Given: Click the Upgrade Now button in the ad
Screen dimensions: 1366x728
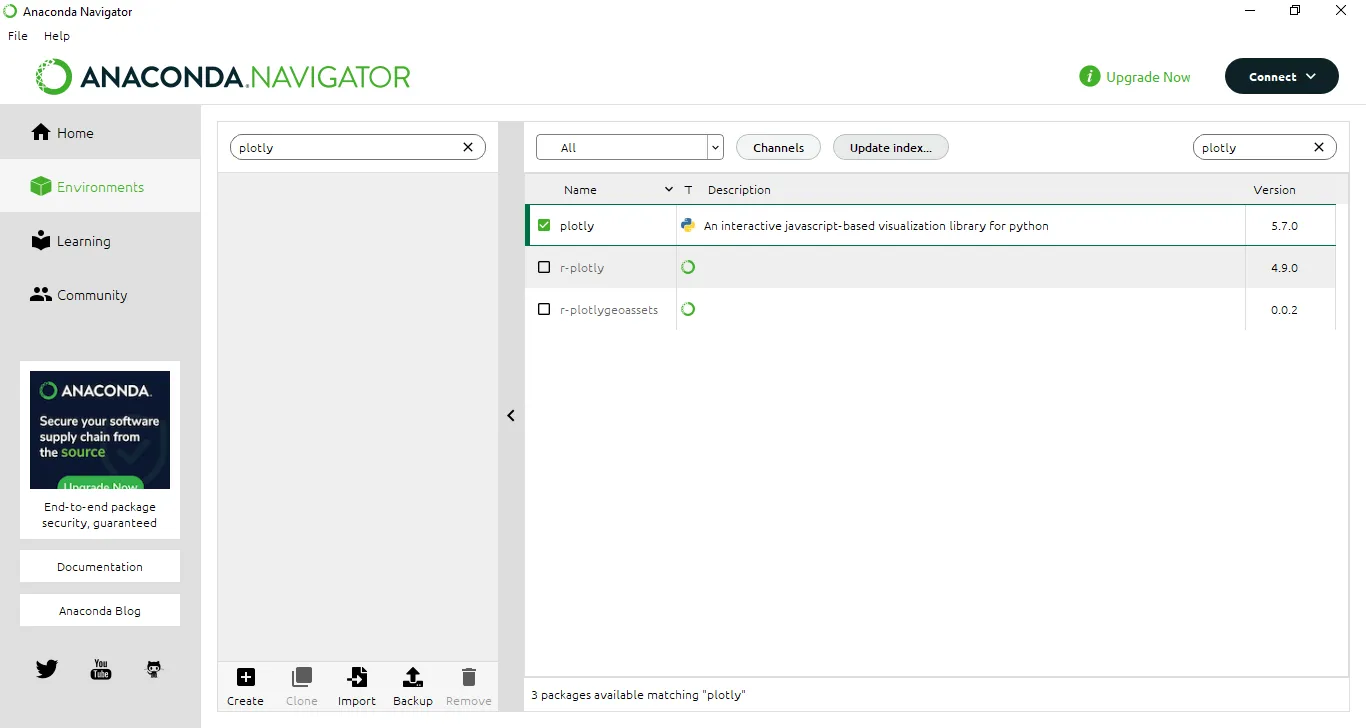Looking at the screenshot, I should click(x=100, y=484).
